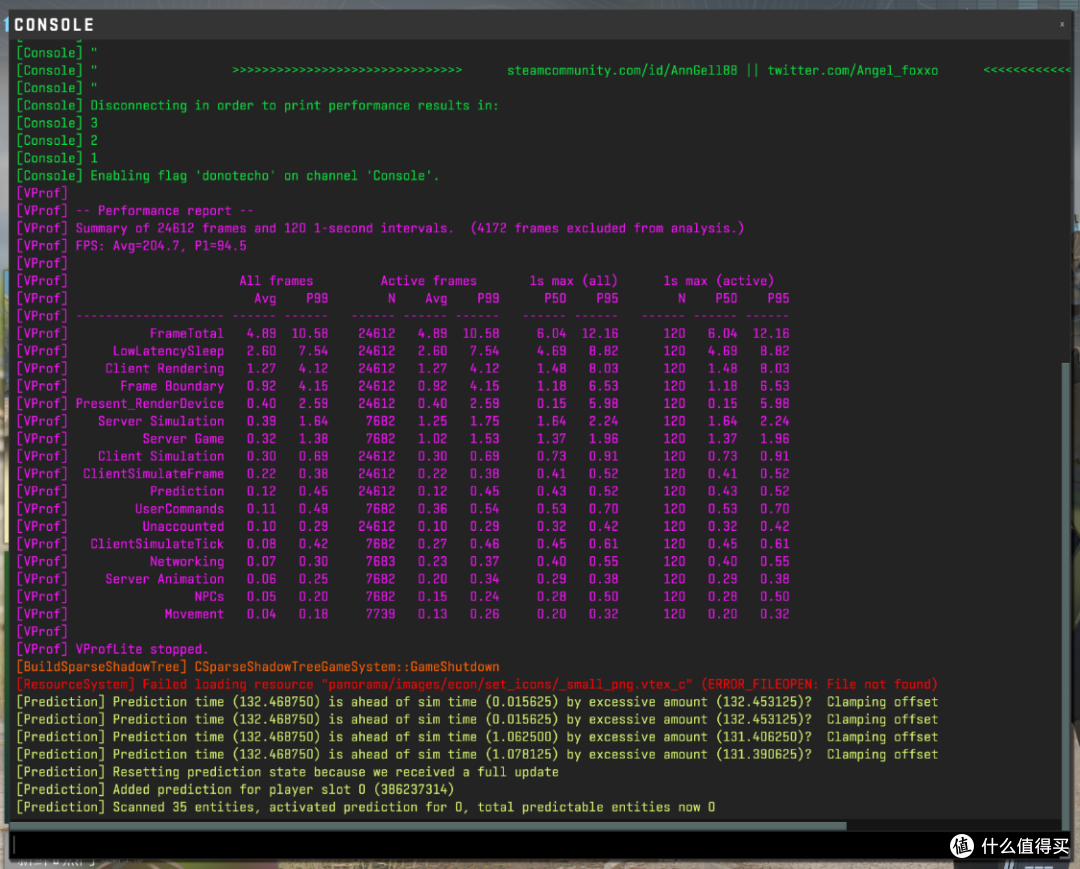
Task: Click the 'LowLatencySleep' row label
Action: coord(168,351)
